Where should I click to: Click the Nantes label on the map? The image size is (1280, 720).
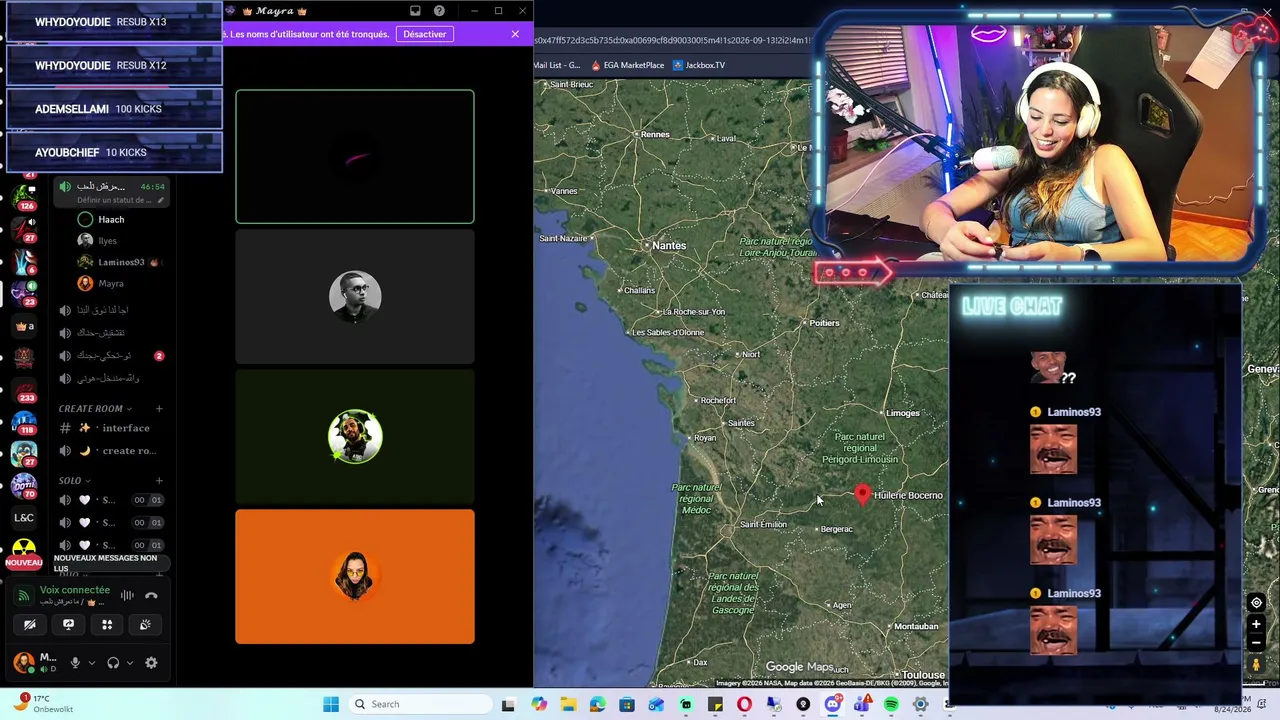(669, 245)
